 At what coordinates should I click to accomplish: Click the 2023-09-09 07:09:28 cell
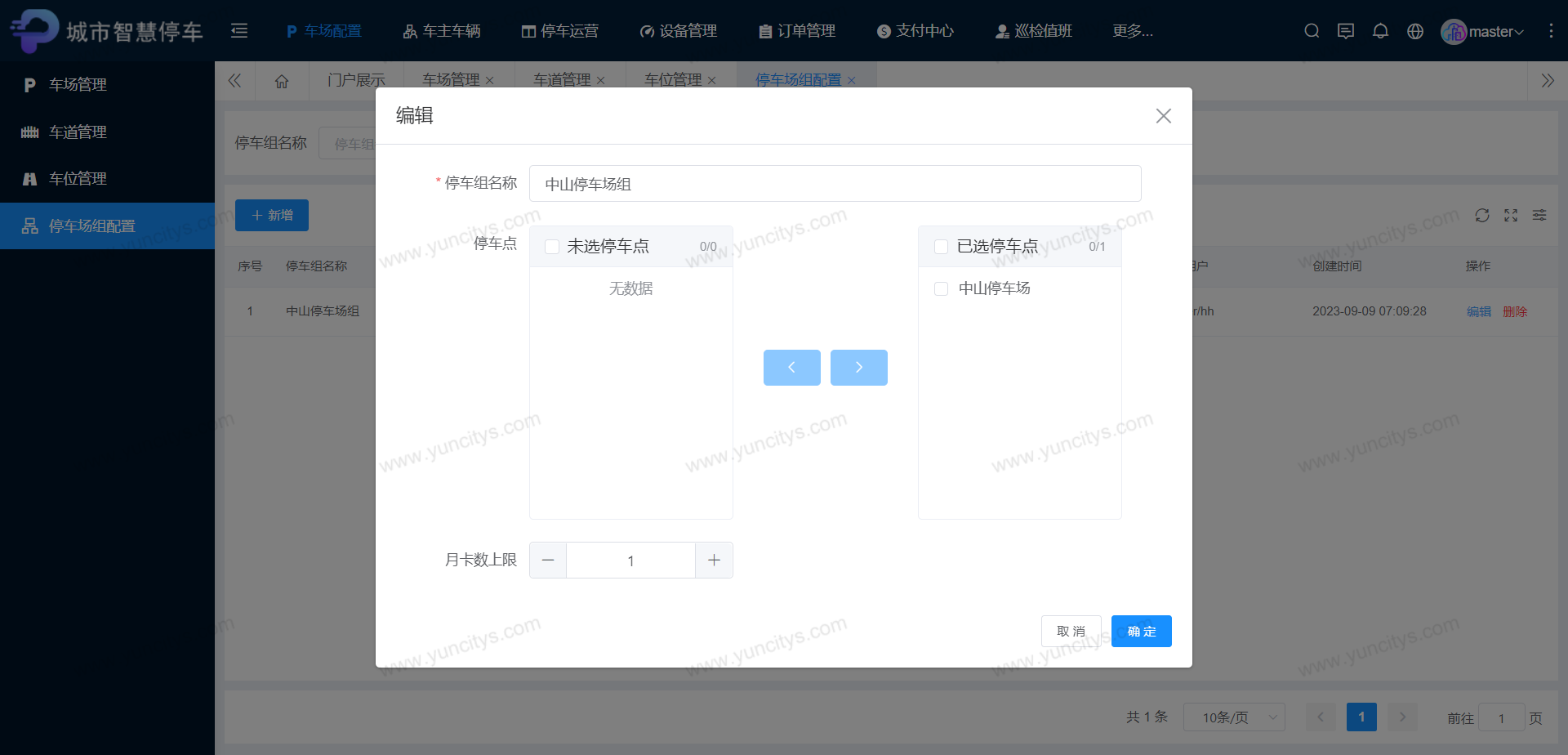(1370, 311)
